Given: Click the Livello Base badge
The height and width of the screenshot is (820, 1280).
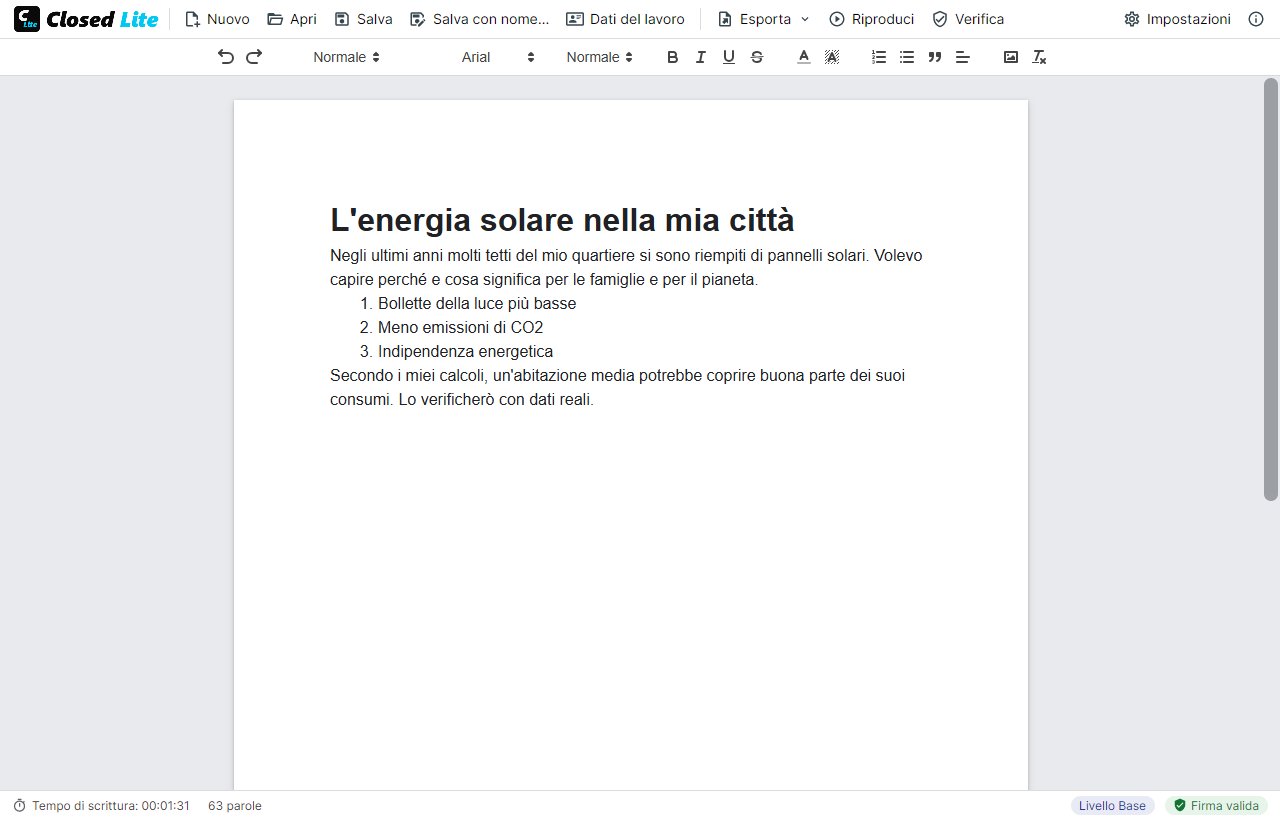Looking at the screenshot, I should coord(1112,805).
